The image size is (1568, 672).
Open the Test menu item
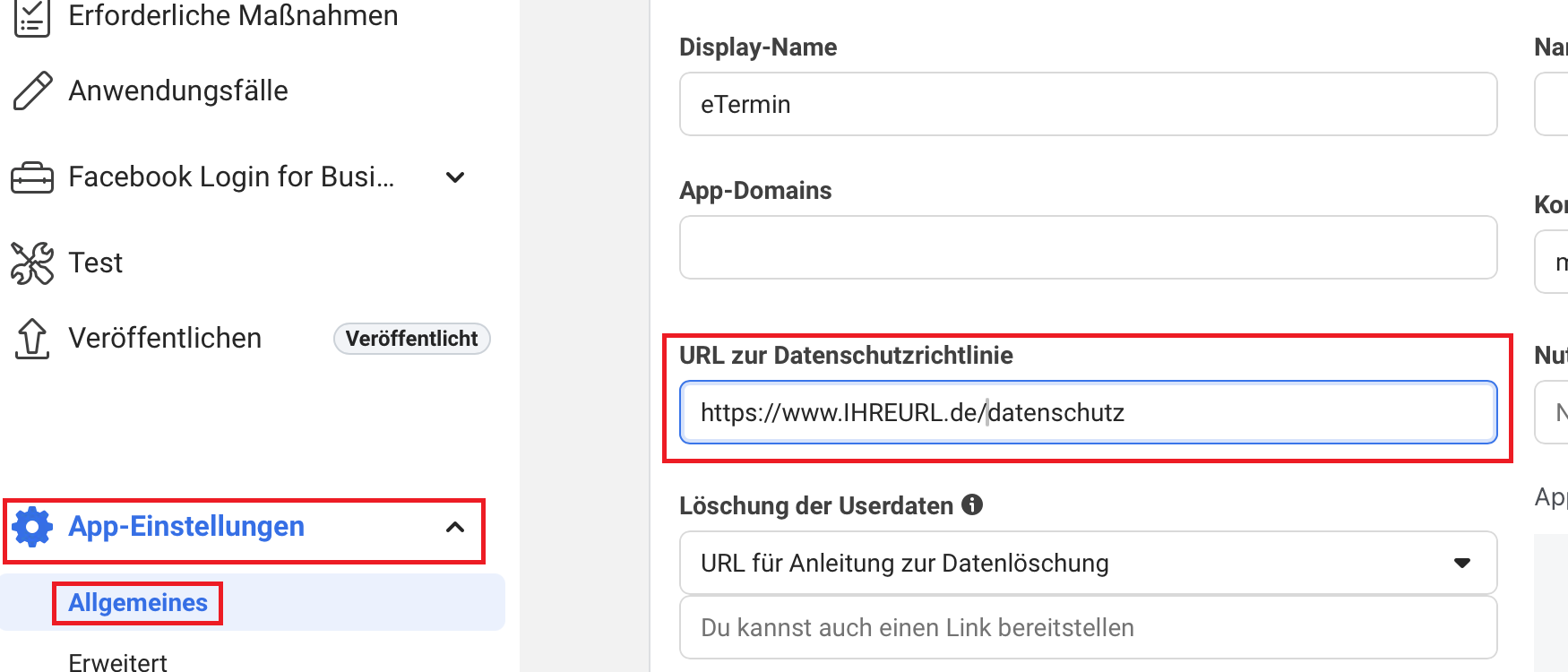[95, 263]
